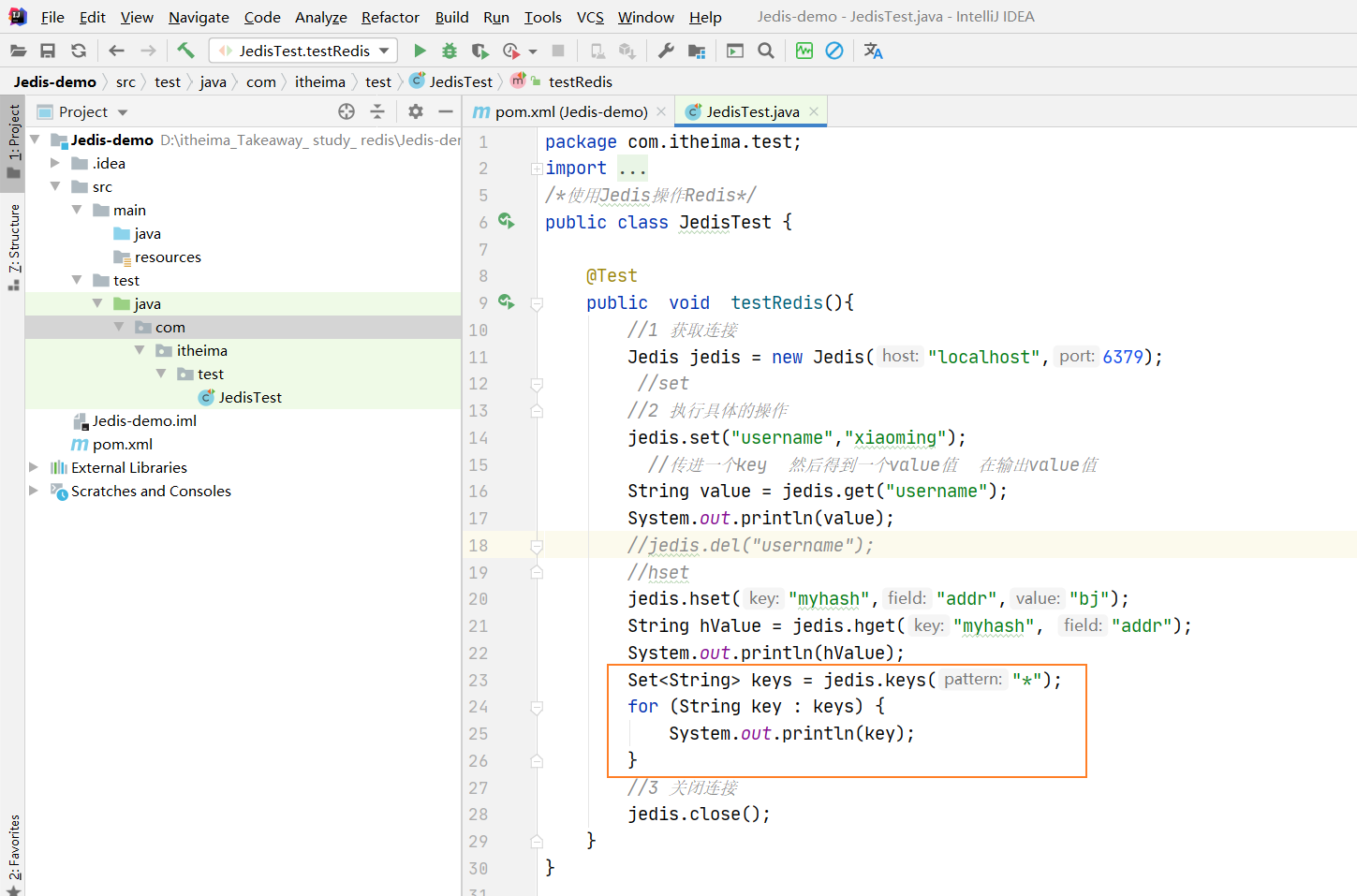Image resolution: width=1357 pixels, height=896 pixels.
Task: Collapse all with the Project panel icon
Action: click(377, 111)
